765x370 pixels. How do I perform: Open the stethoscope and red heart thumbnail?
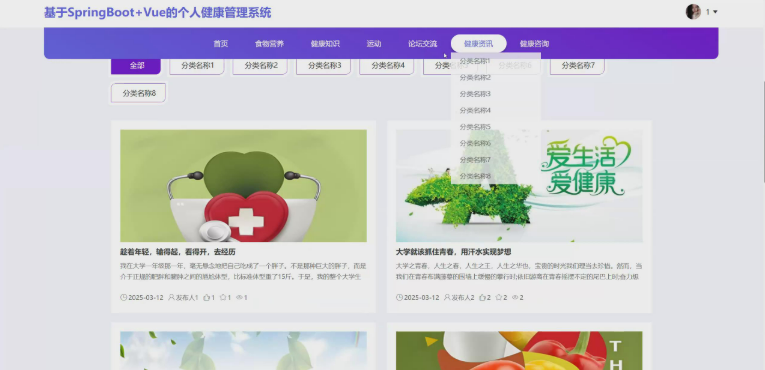pyautogui.click(x=243, y=185)
